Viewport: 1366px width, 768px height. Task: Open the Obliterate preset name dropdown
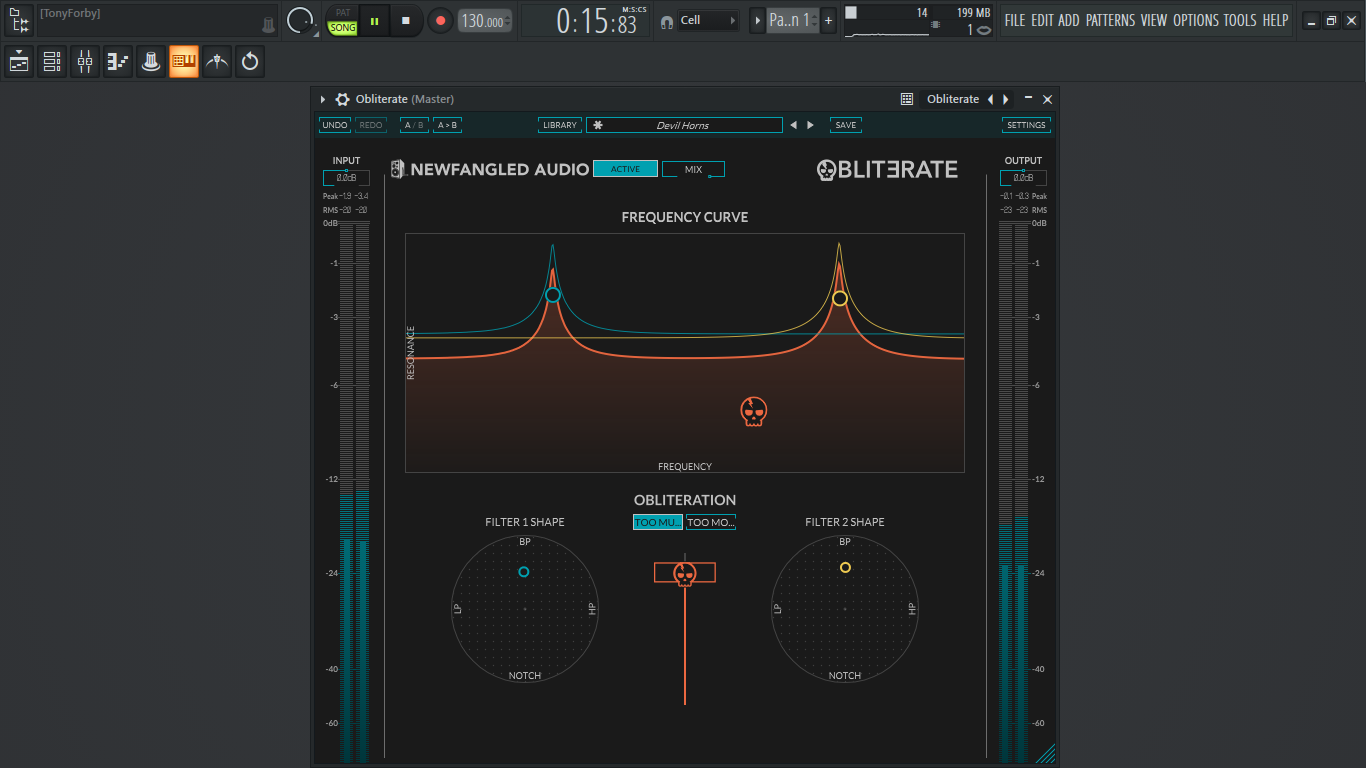953,99
